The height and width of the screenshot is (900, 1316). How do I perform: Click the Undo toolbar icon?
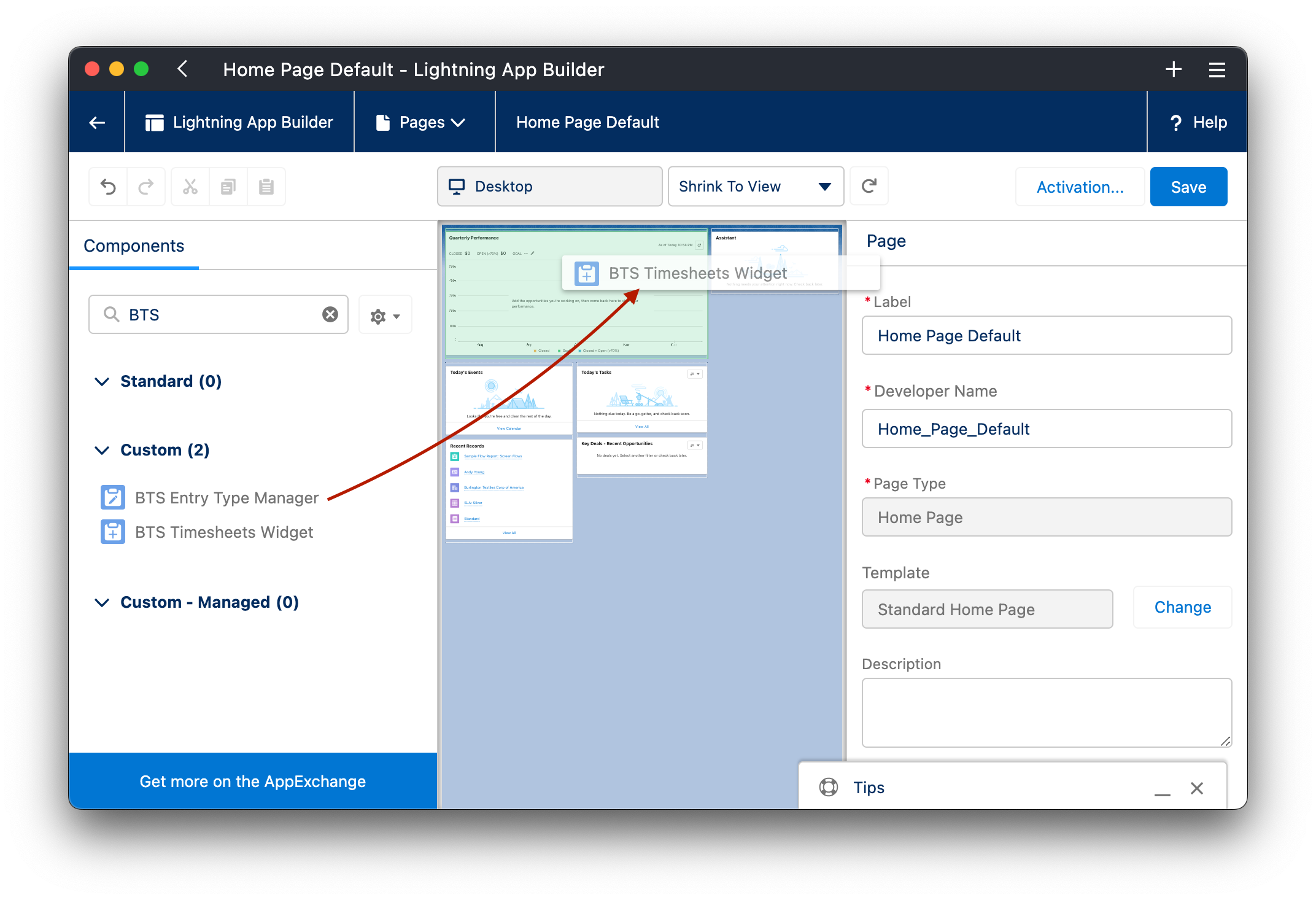coord(108,187)
